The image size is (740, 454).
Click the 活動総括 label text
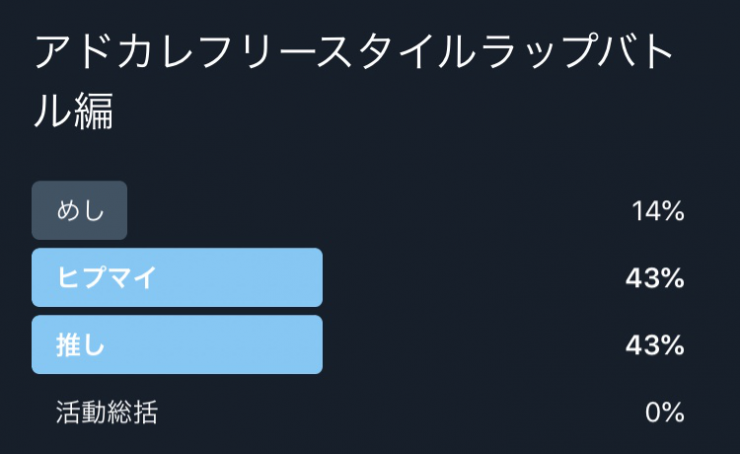click(x=107, y=412)
